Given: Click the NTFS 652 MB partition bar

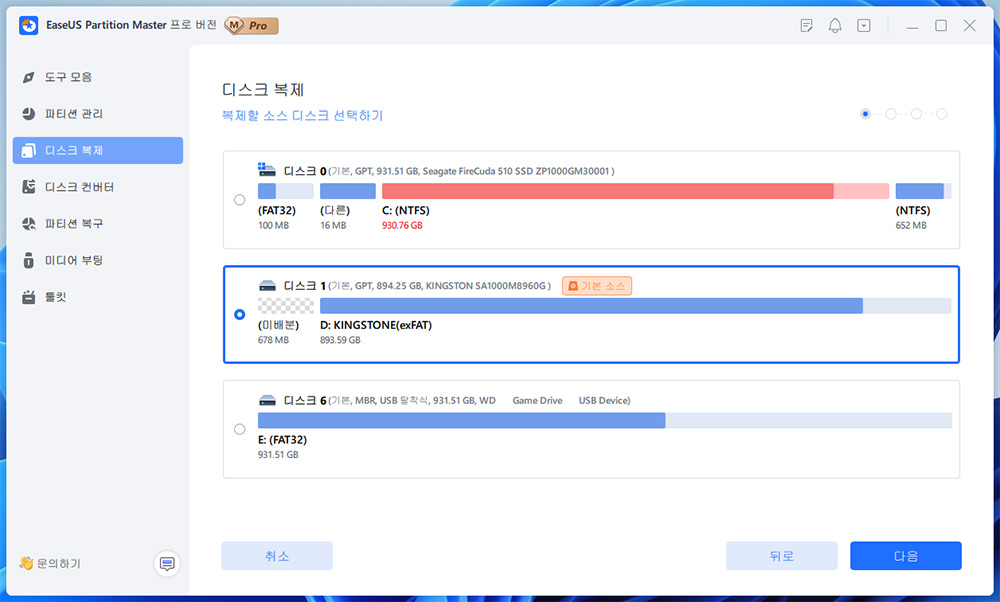Looking at the screenshot, I should [923, 191].
